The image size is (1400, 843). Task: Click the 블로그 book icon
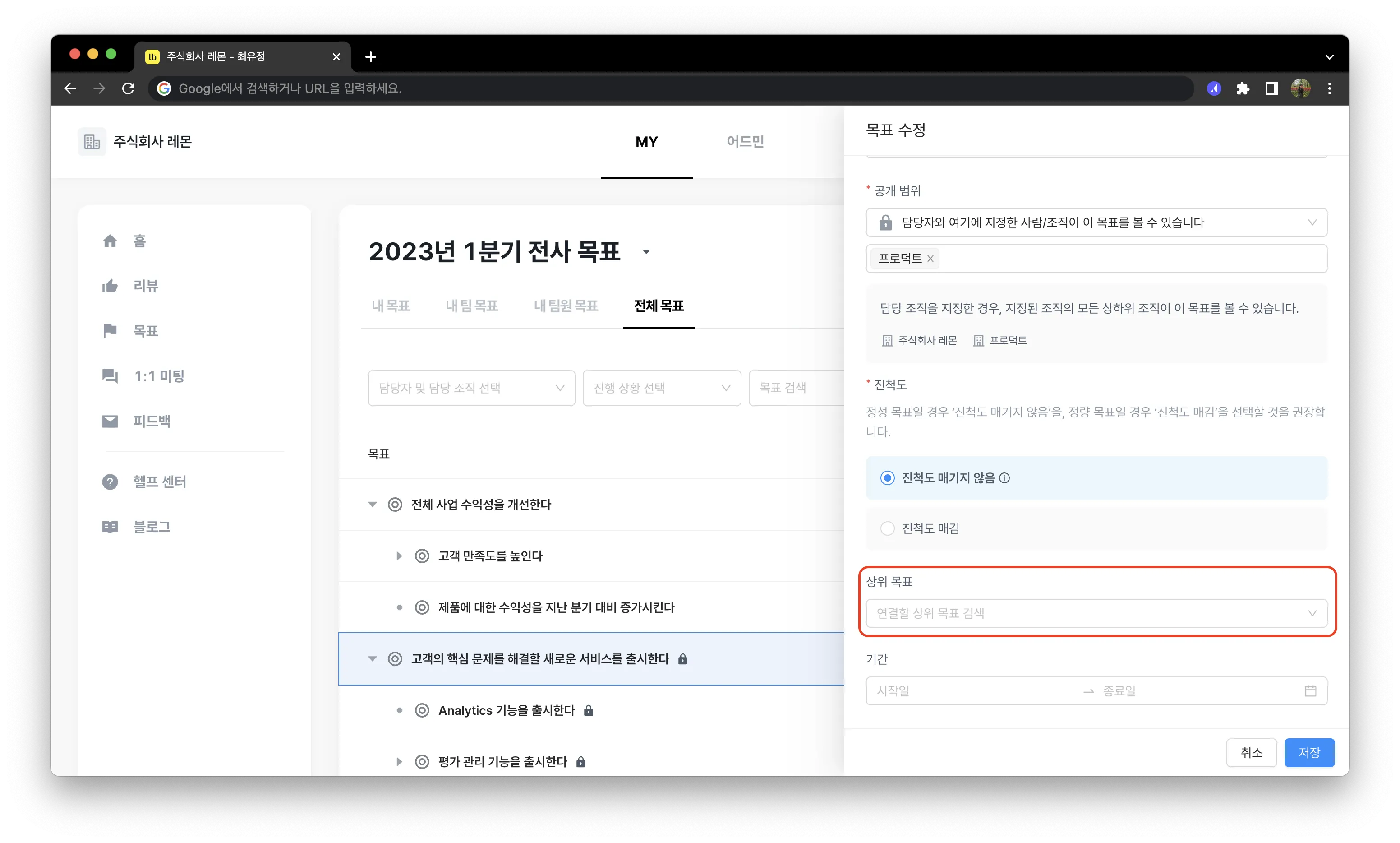tap(110, 527)
